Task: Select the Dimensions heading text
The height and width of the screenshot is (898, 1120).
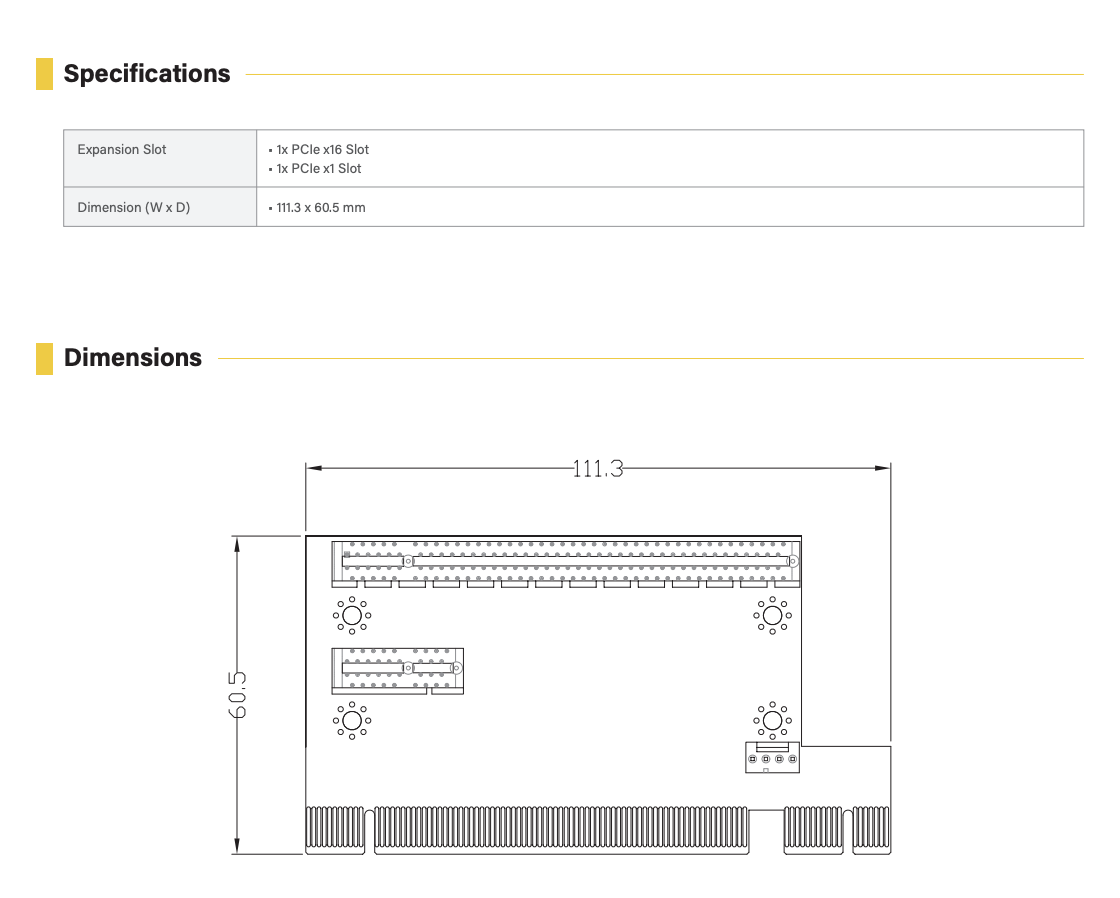Action: (133, 358)
